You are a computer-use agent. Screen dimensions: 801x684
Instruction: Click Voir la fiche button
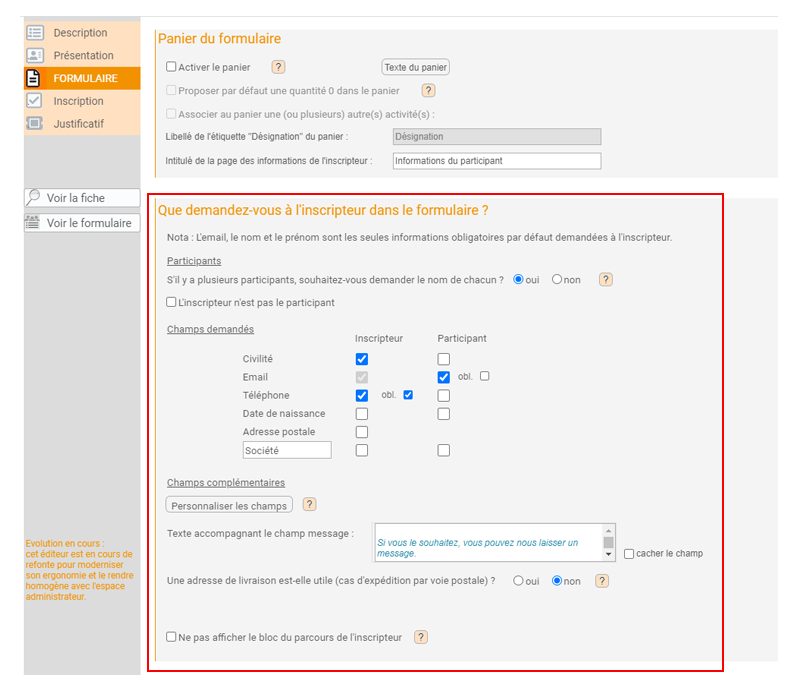pos(82,198)
